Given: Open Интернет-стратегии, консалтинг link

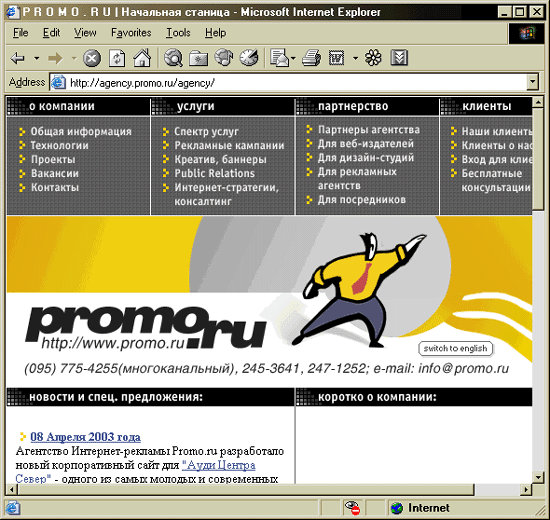Looking at the screenshot, I should point(226,194).
